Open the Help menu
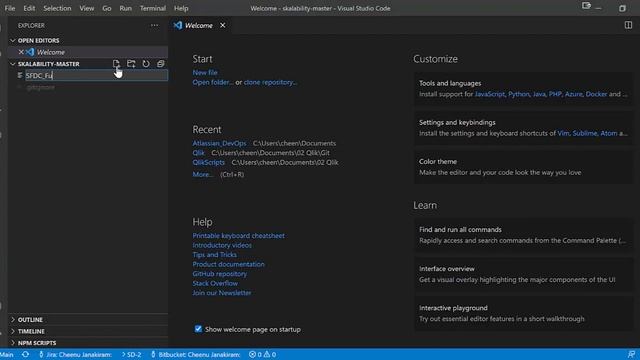 (181, 8)
